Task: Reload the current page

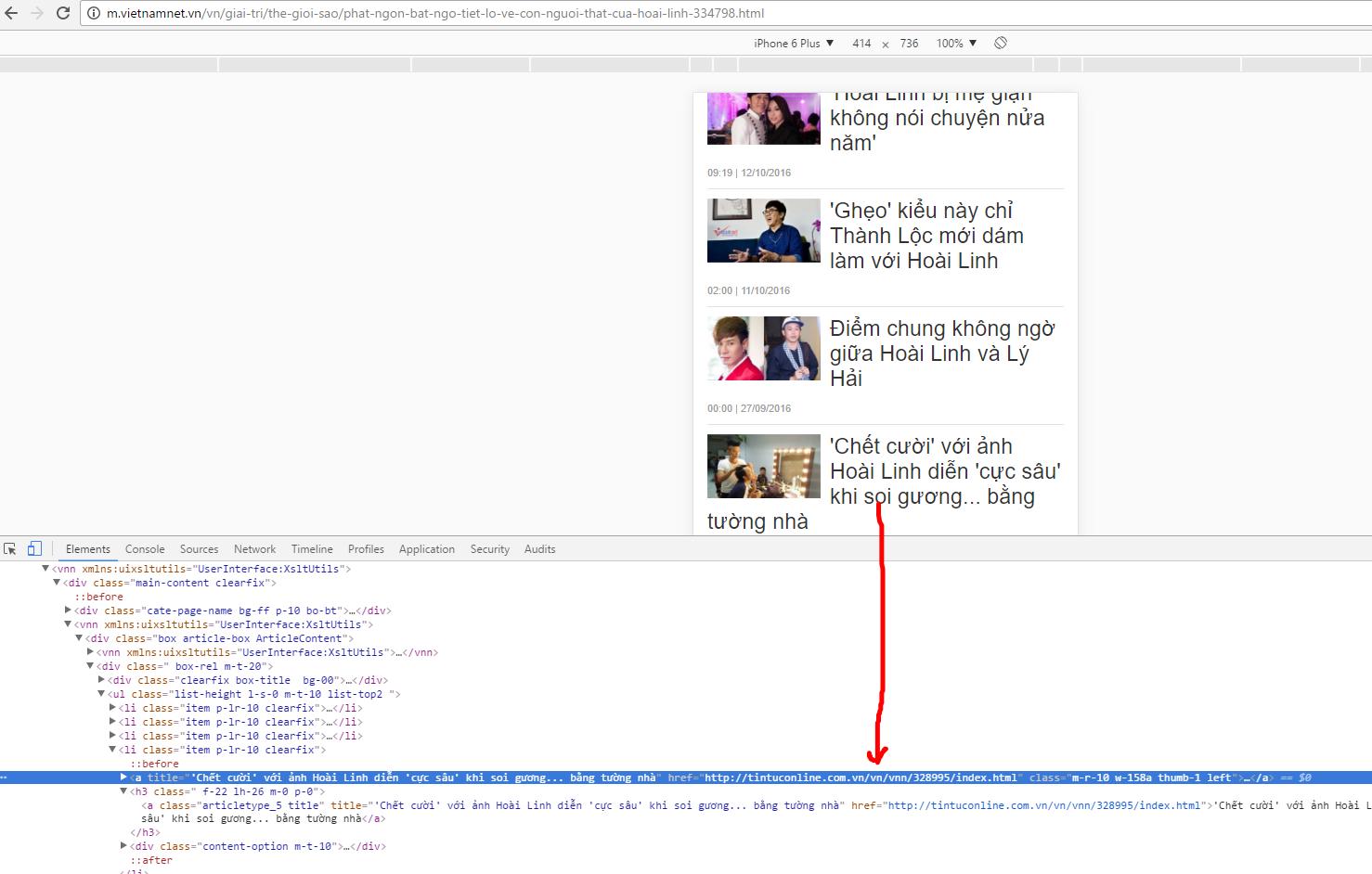Action: coord(63,14)
